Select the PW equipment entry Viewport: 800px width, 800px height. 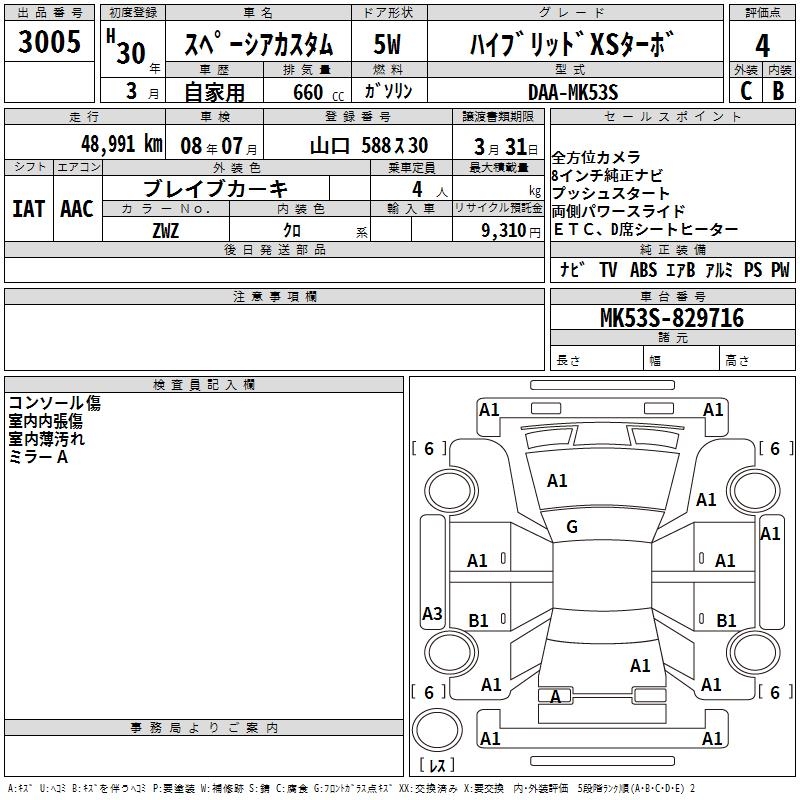pos(780,269)
